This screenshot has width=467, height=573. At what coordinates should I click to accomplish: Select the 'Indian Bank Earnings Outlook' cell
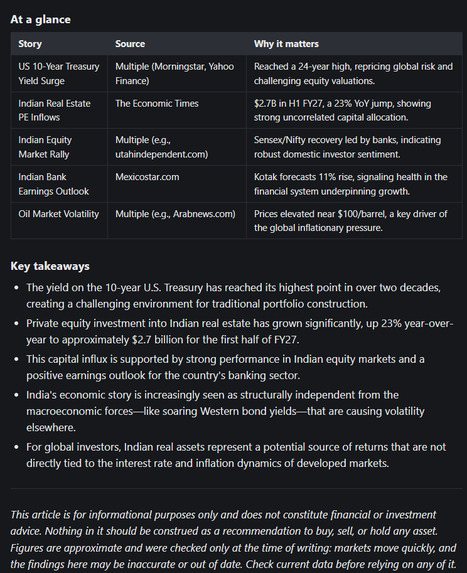tap(59, 184)
